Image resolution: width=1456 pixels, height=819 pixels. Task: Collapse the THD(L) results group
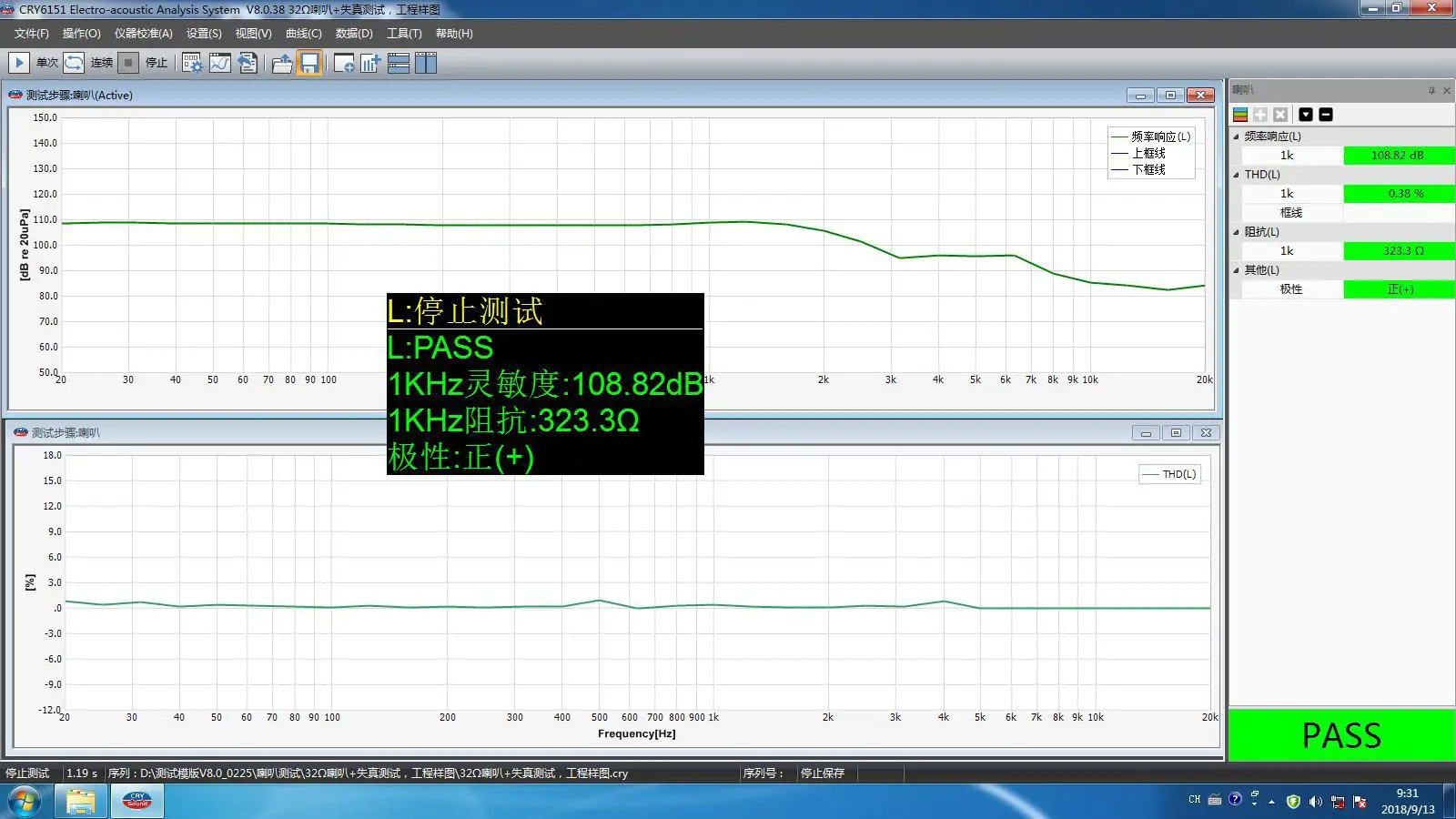pyautogui.click(x=1236, y=175)
